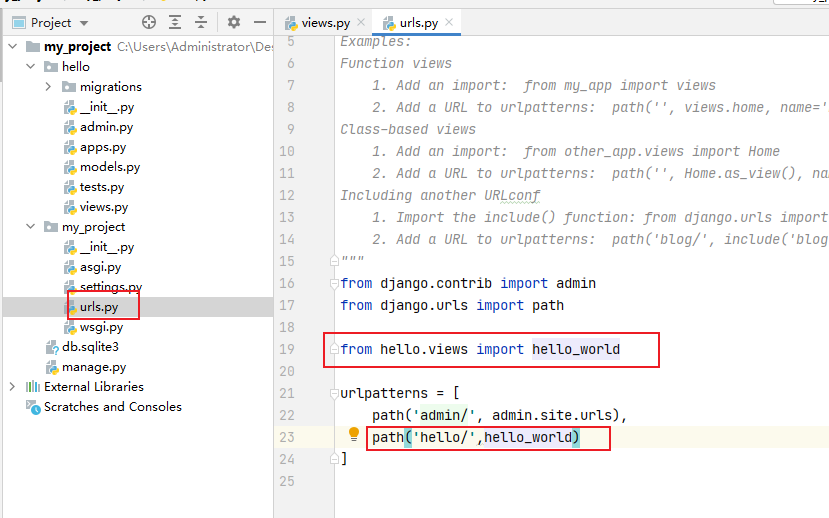Select settings.py in the project tree
Image resolution: width=829 pixels, height=518 pixels.
pos(103,286)
